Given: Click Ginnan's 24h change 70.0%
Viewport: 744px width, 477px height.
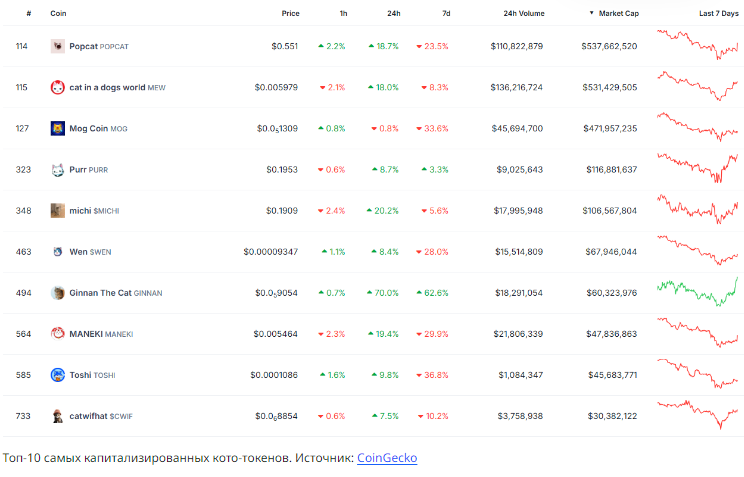Looking at the screenshot, I should click(x=383, y=293).
